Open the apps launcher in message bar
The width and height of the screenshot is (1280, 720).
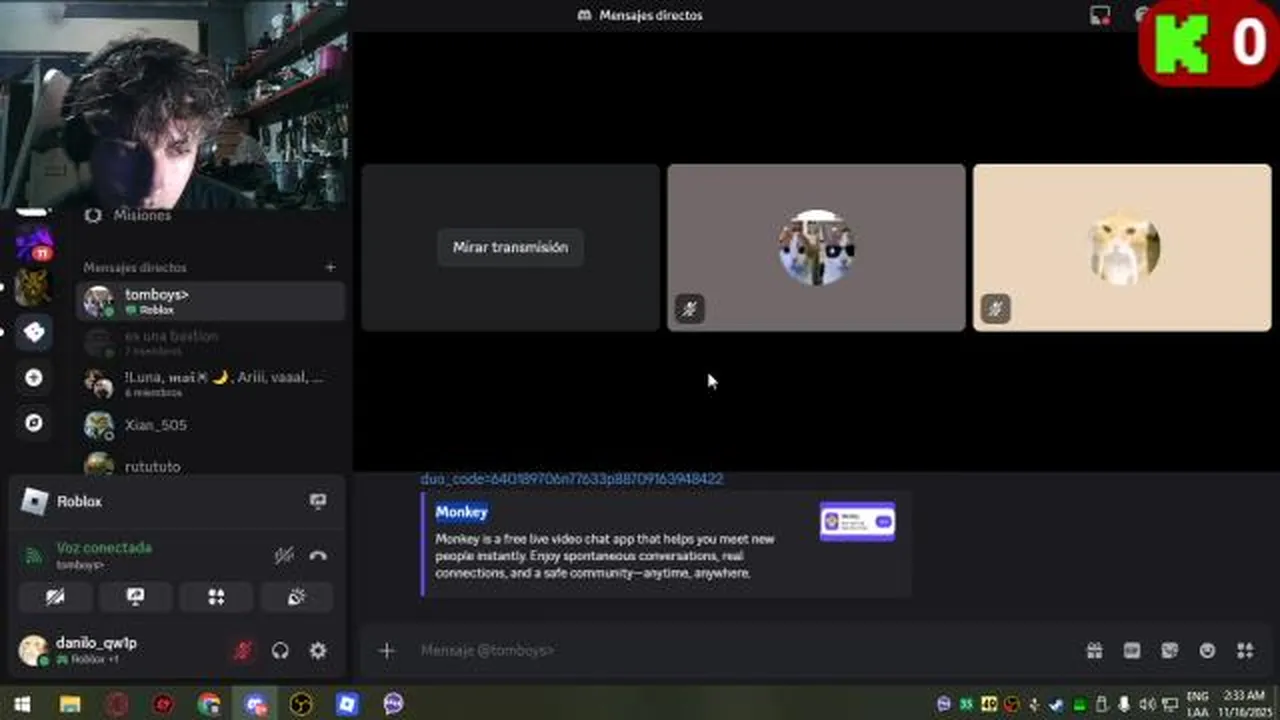tap(1245, 651)
